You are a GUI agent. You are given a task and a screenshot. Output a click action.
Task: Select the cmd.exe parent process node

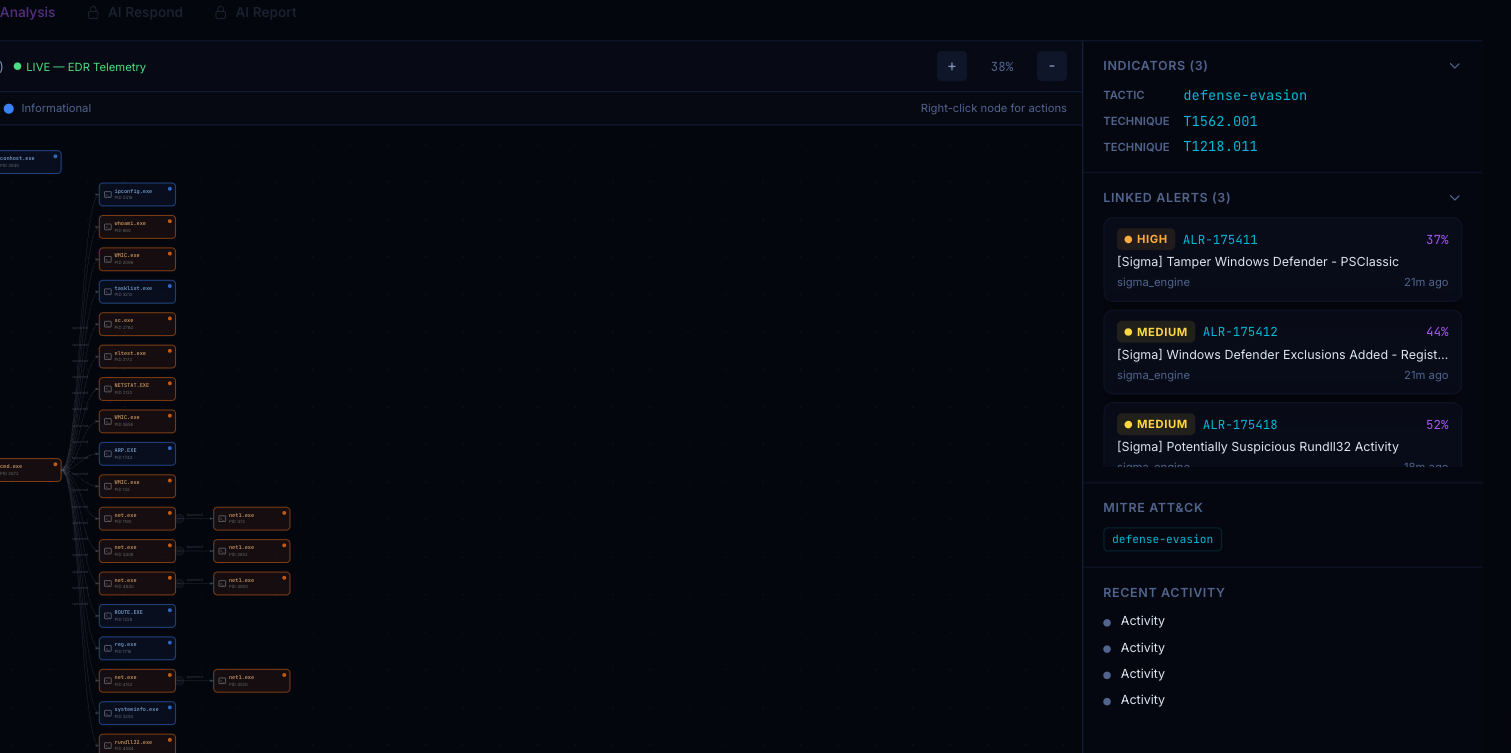pyautogui.click(x=30, y=469)
